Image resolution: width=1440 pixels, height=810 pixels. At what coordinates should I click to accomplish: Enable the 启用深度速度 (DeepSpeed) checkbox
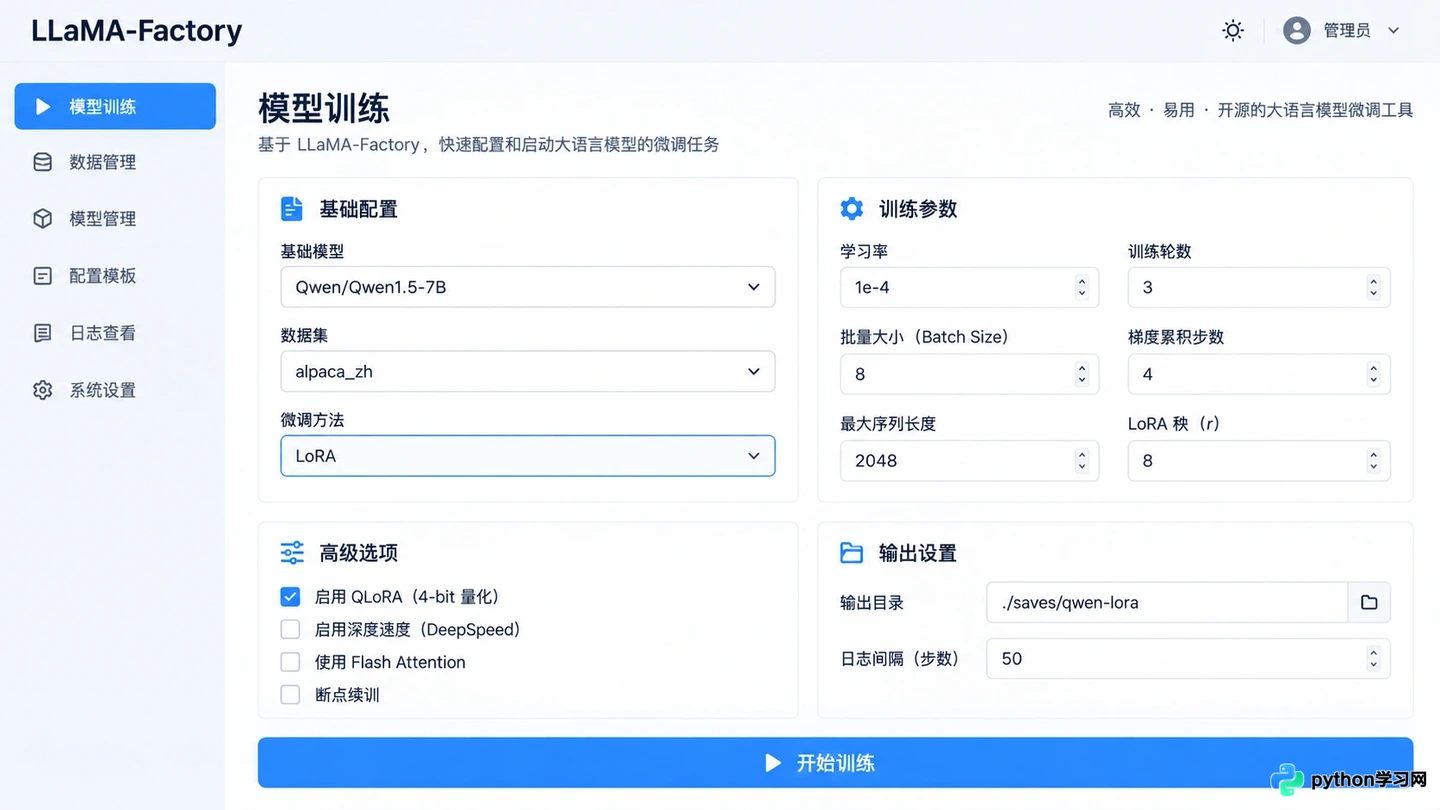click(x=290, y=630)
